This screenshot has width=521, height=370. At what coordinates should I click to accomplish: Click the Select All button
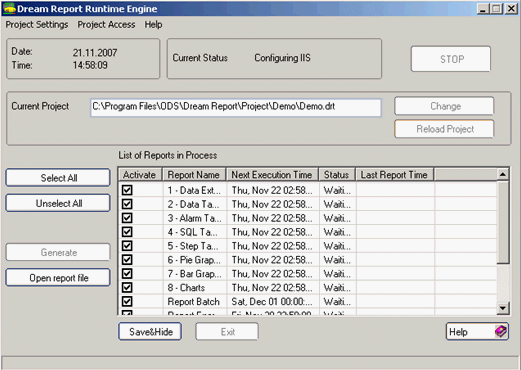tap(58, 178)
